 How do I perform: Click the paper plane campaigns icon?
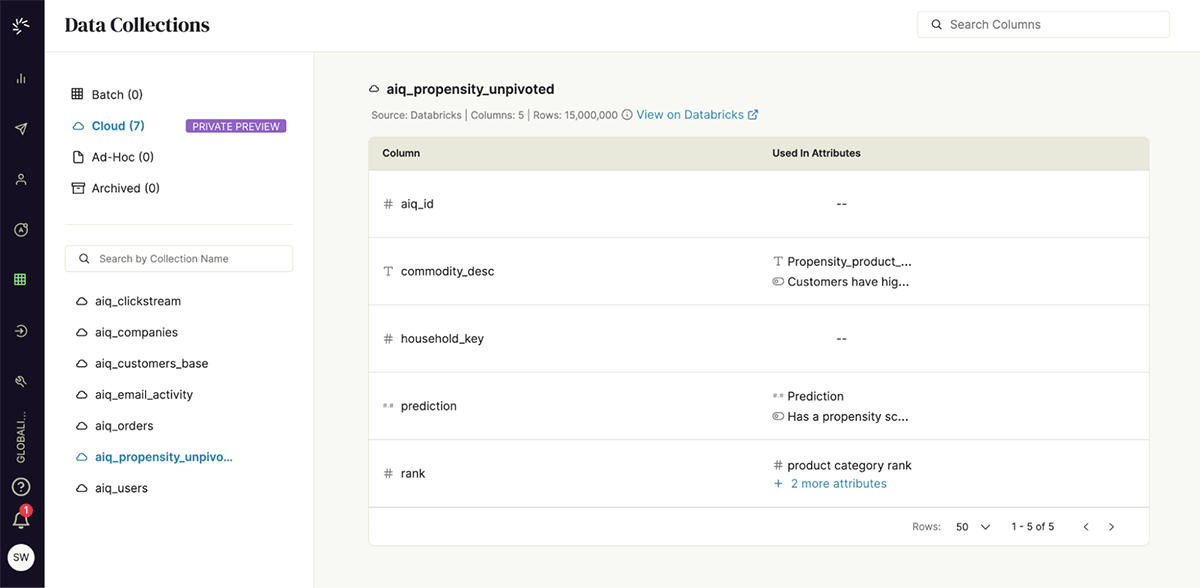click(21, 129)
